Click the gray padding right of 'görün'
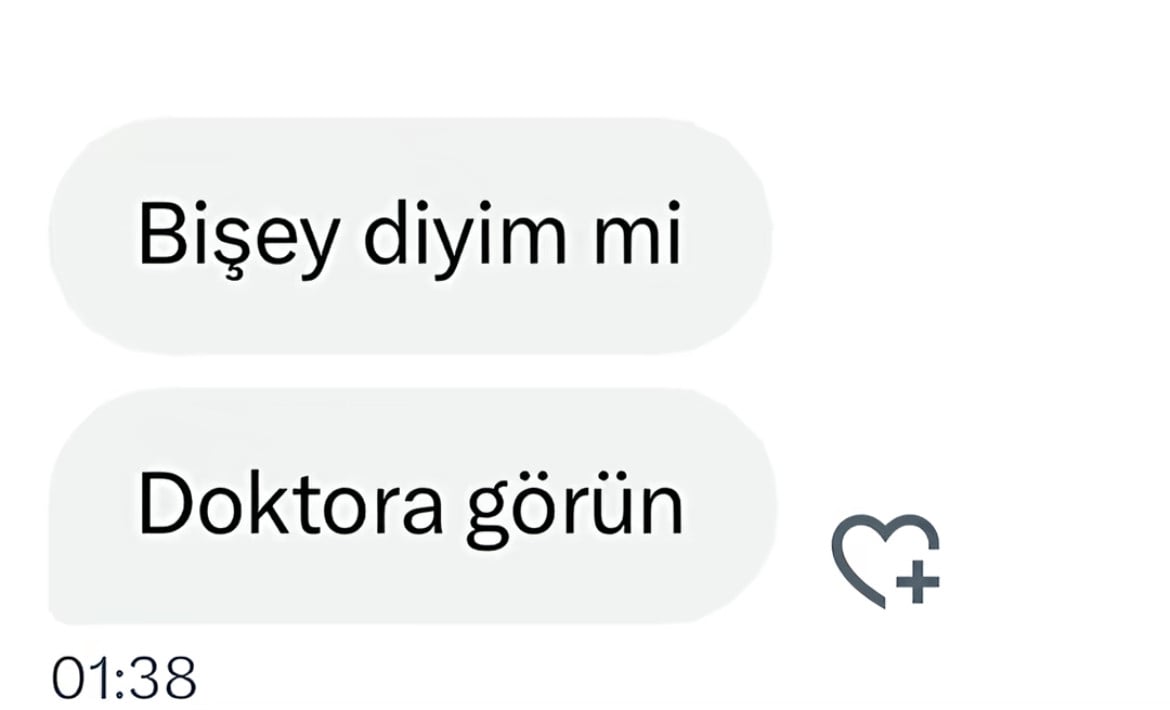This screenshot has height=710, width=1170. [730, 506]
